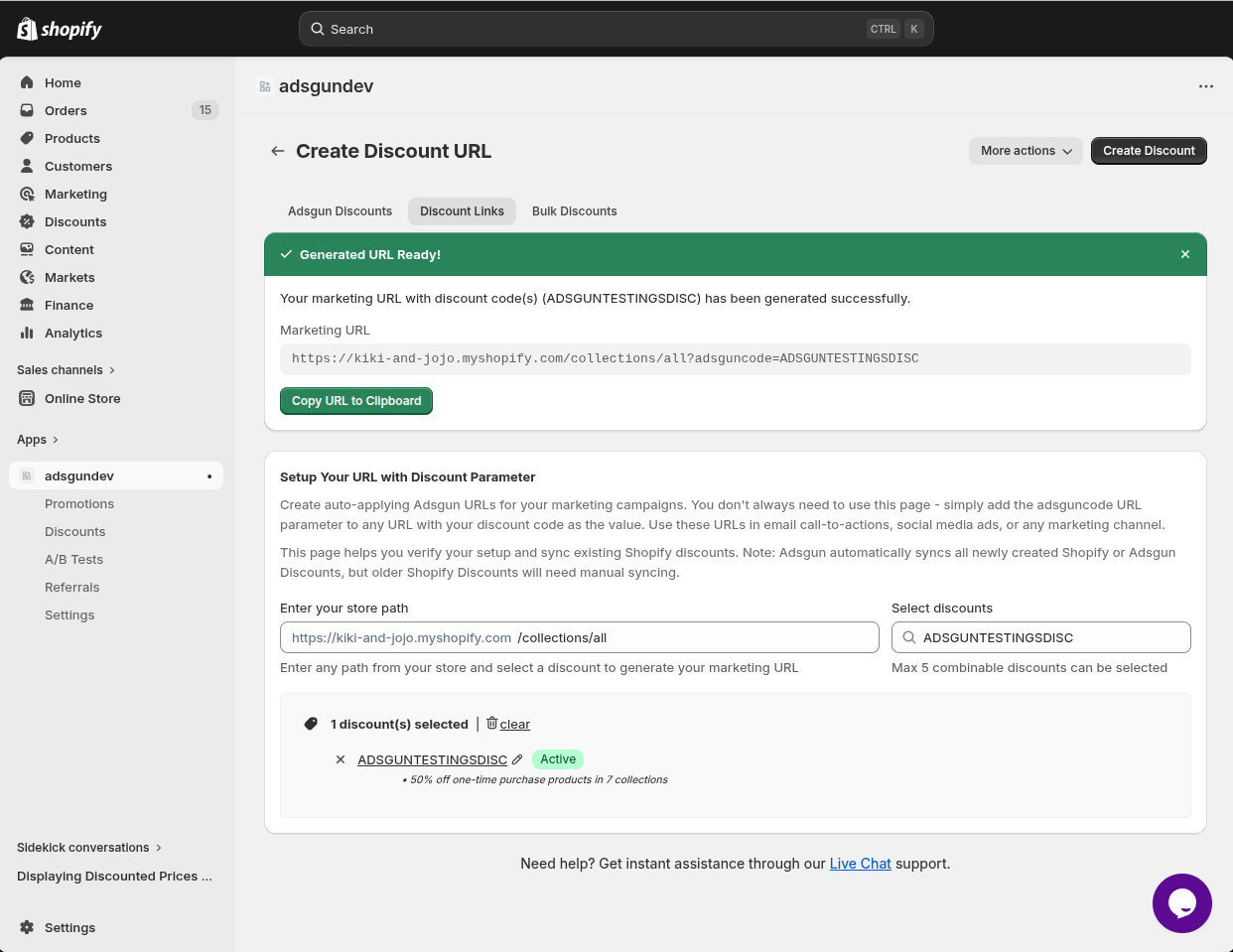This screenshot has height=952, width=1233.
Task: Open Settings with the gear icon
Action: tap(28, 927)
